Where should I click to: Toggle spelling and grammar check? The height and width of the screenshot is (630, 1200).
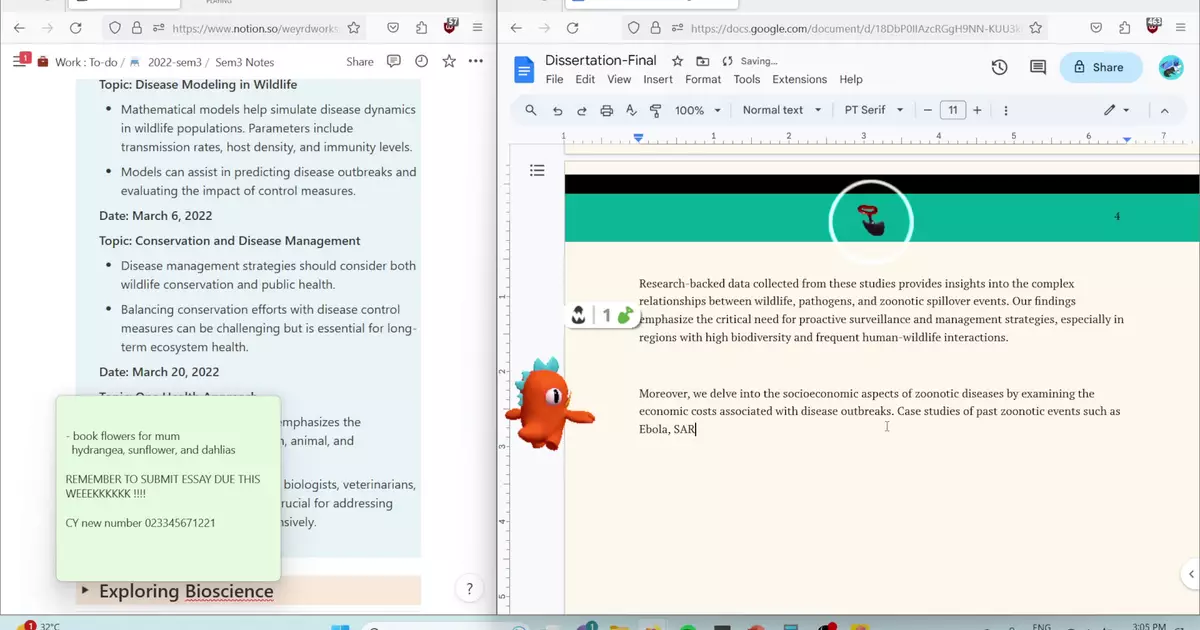point(631,110)
